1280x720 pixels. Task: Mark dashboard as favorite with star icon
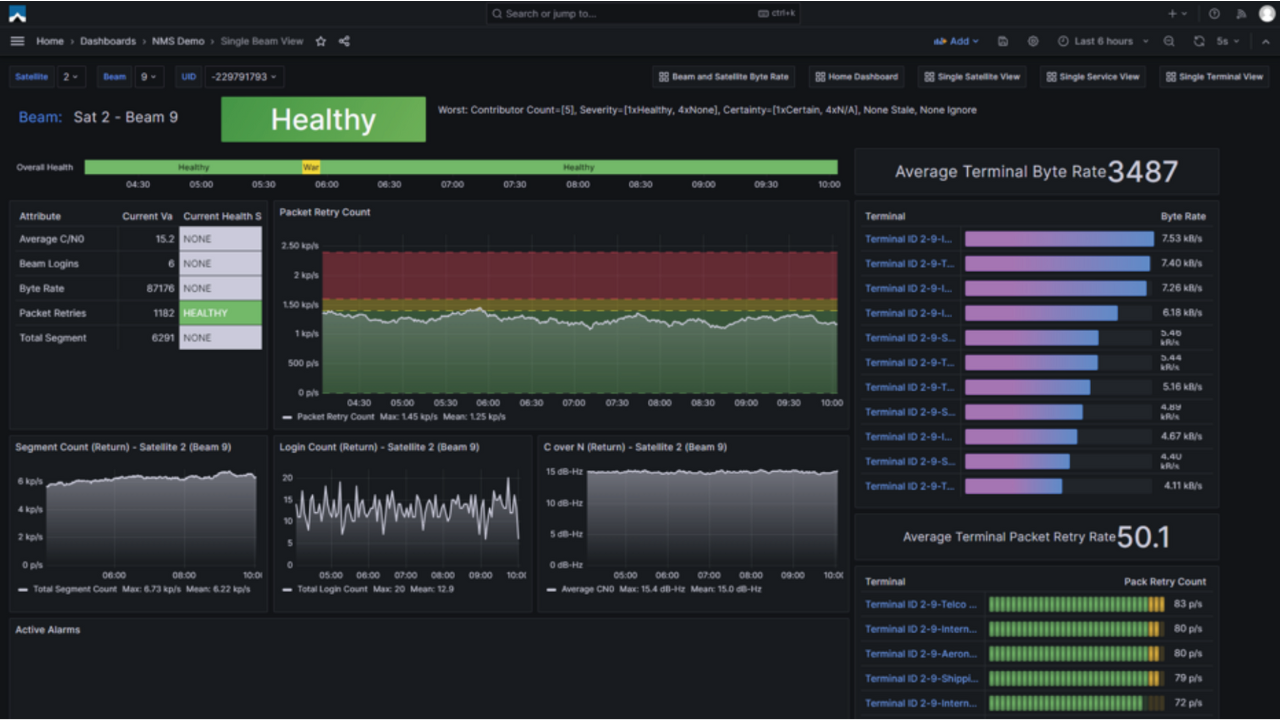(321, 41)
